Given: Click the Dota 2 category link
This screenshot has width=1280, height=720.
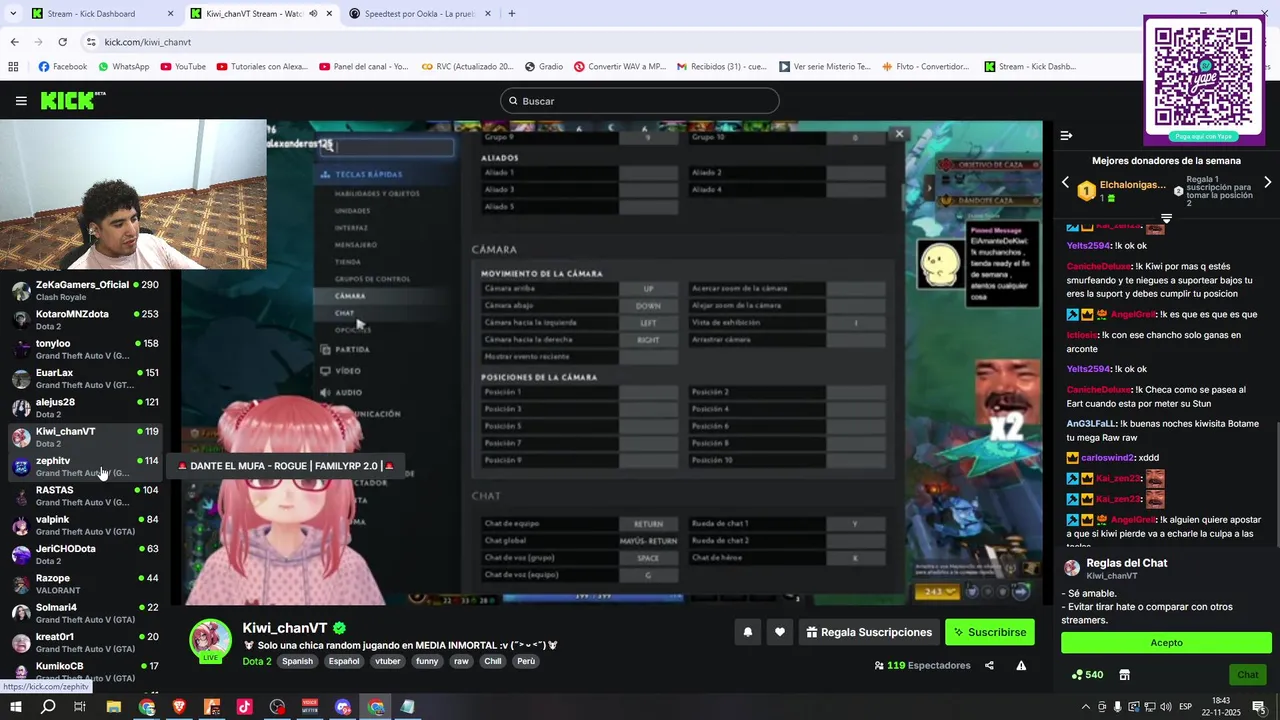Looking at the screenshot, I should 257,661.
